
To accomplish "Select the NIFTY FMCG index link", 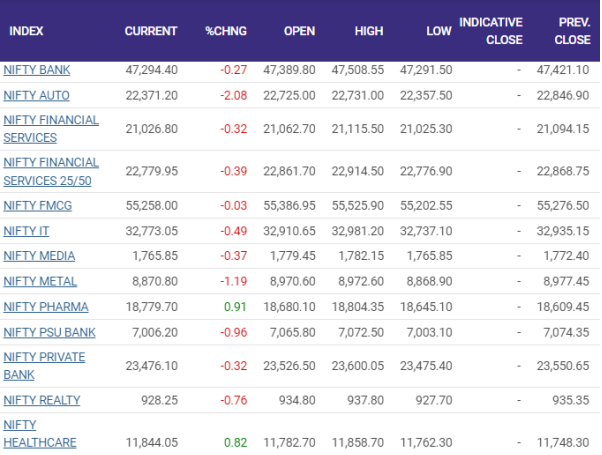I will click(x=38, y=205).
